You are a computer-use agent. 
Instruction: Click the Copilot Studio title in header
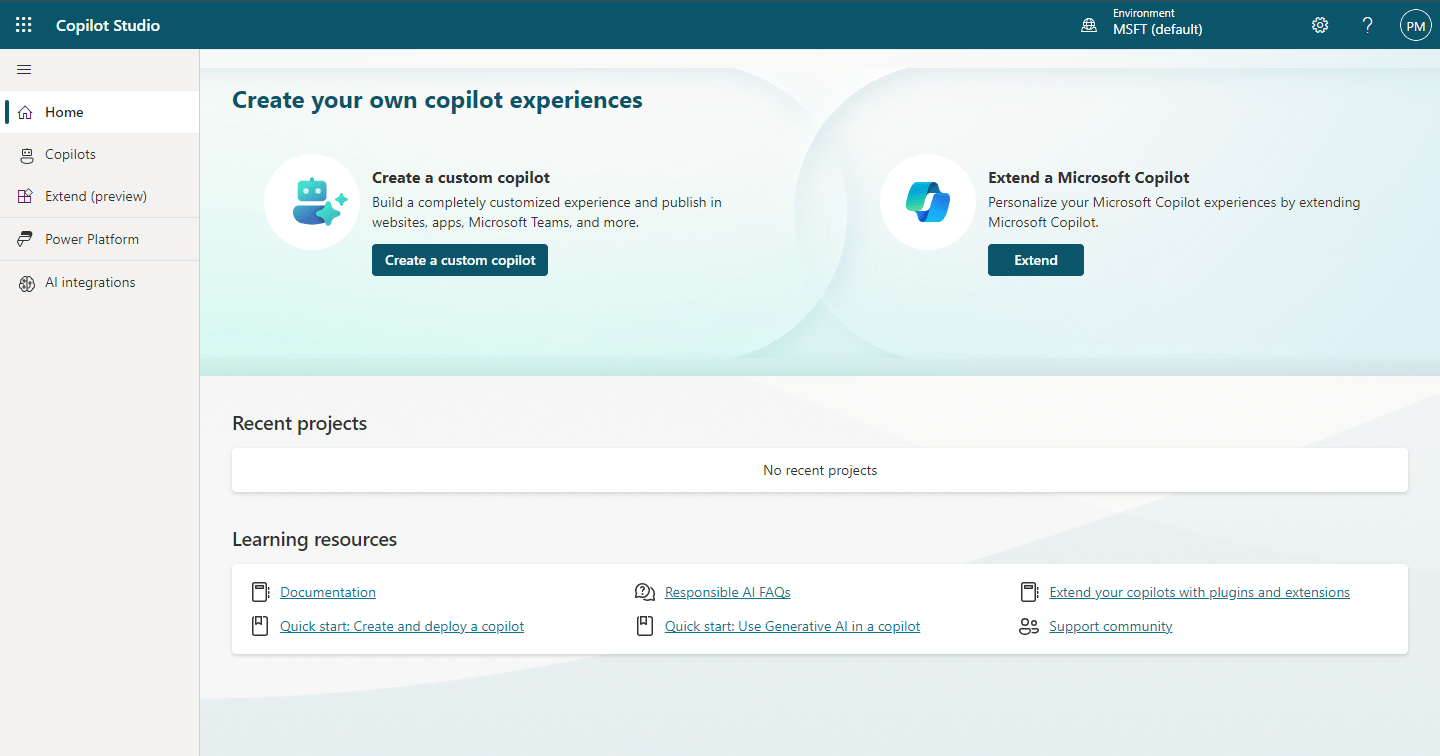[108, 25]
